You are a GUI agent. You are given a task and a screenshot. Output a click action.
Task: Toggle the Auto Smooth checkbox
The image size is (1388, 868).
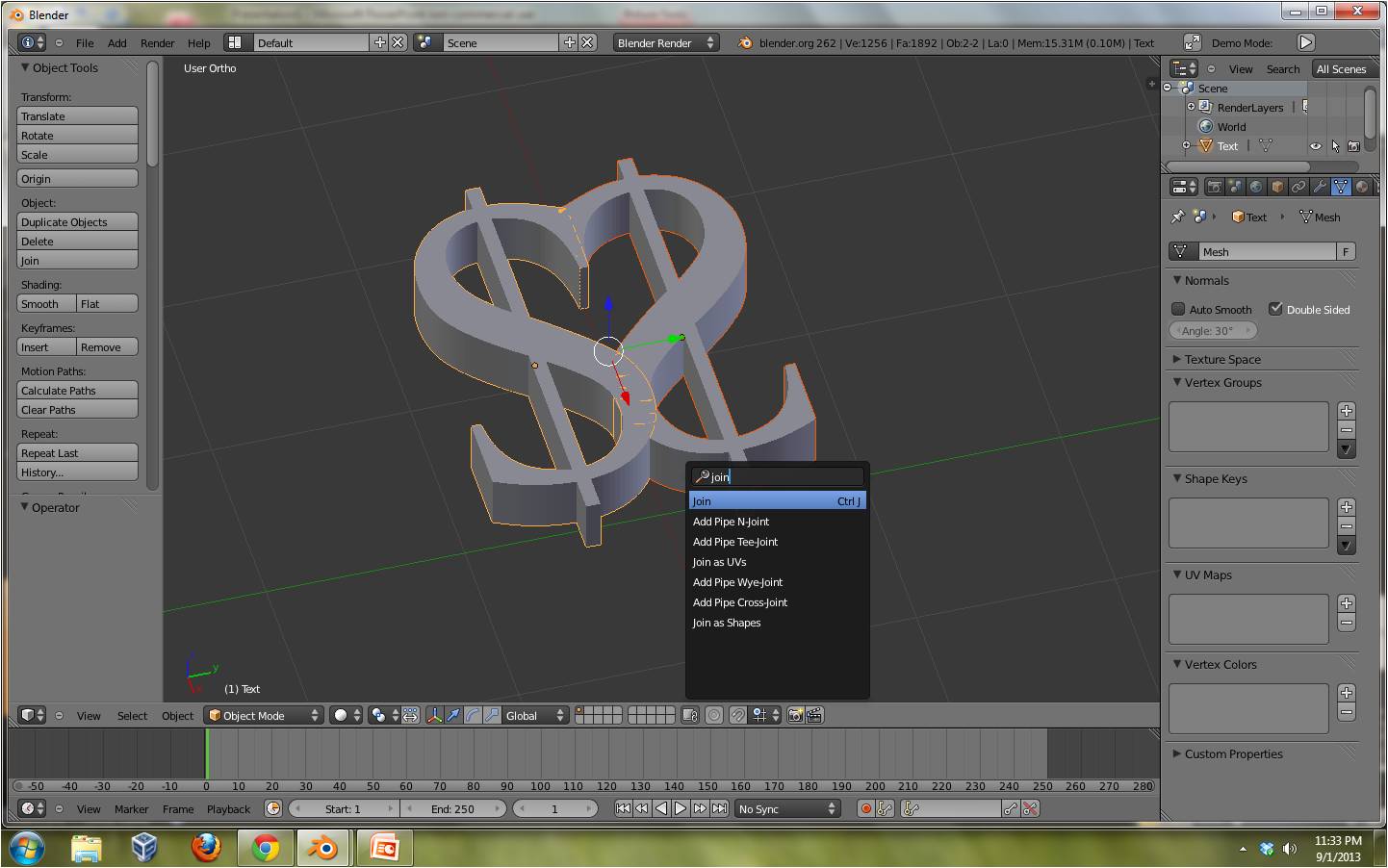click(1178, 309)
